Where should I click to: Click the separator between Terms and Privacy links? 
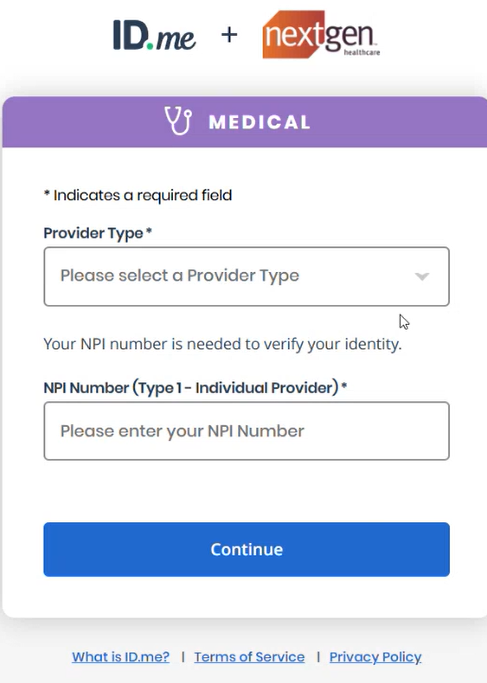[x=318, y=657]
